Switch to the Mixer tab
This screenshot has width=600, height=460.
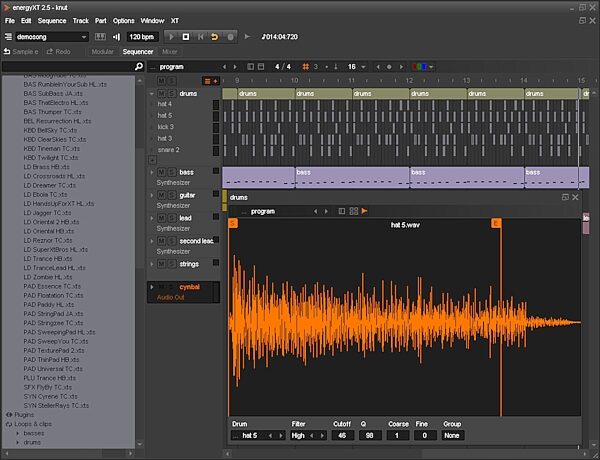click(170, 52)
